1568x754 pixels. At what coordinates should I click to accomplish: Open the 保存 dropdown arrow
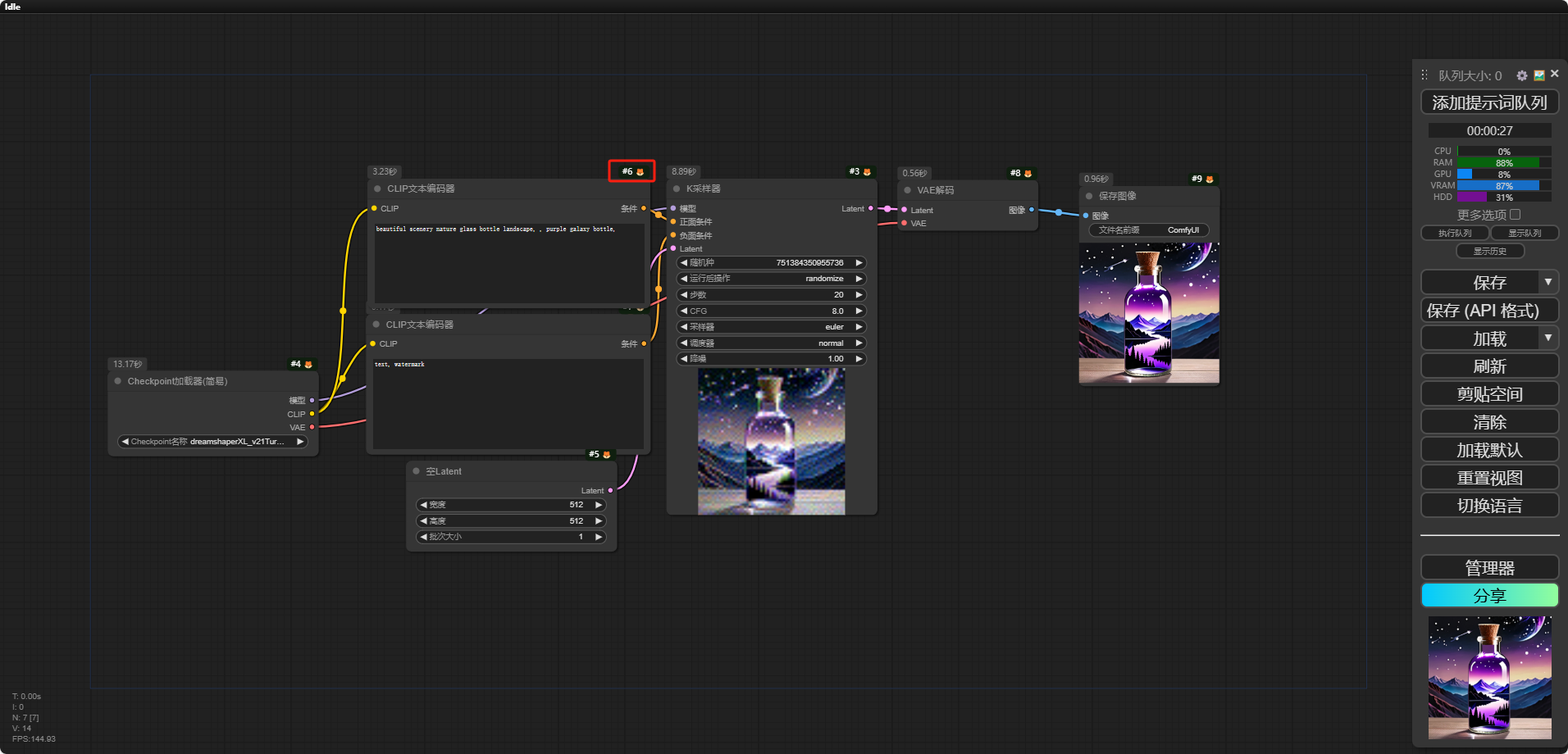pos(1547,282)
